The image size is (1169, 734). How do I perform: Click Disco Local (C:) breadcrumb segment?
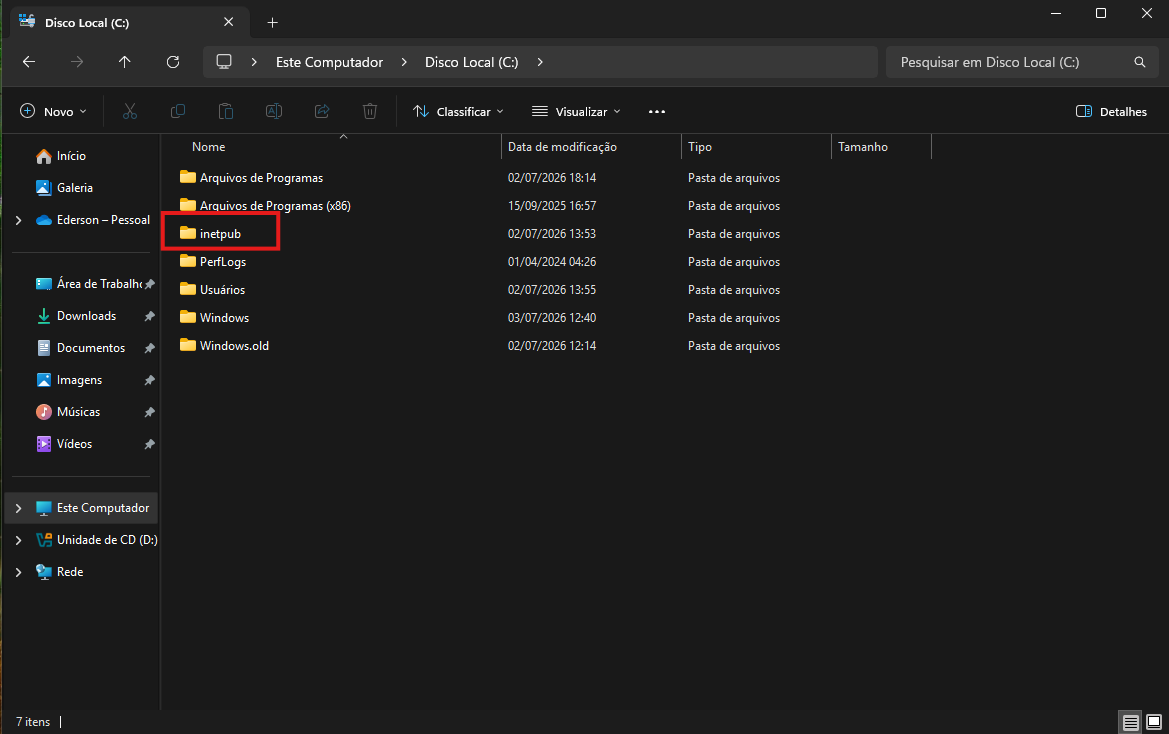tap(471, 62)
